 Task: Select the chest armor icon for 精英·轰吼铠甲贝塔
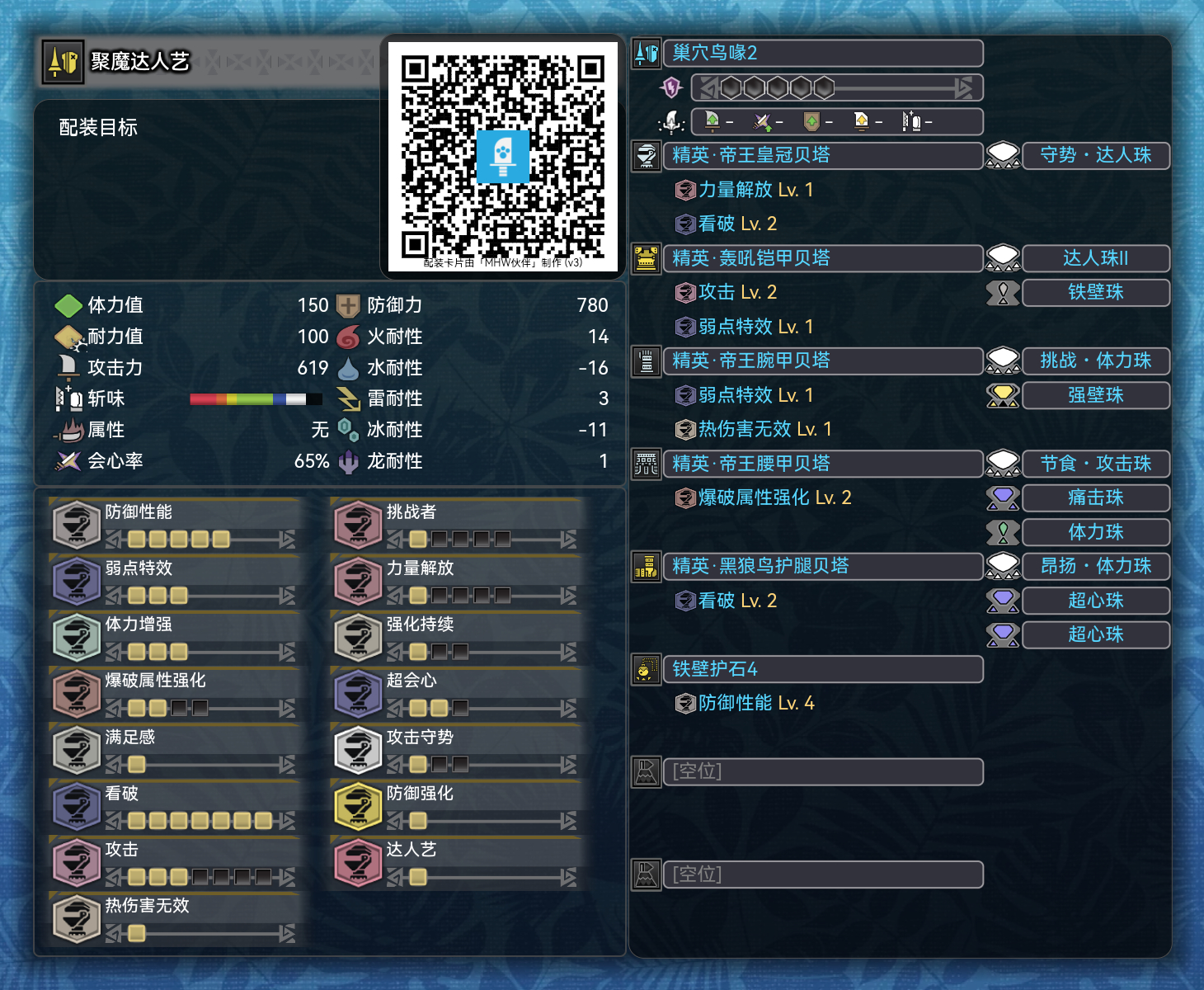(647, 258)
